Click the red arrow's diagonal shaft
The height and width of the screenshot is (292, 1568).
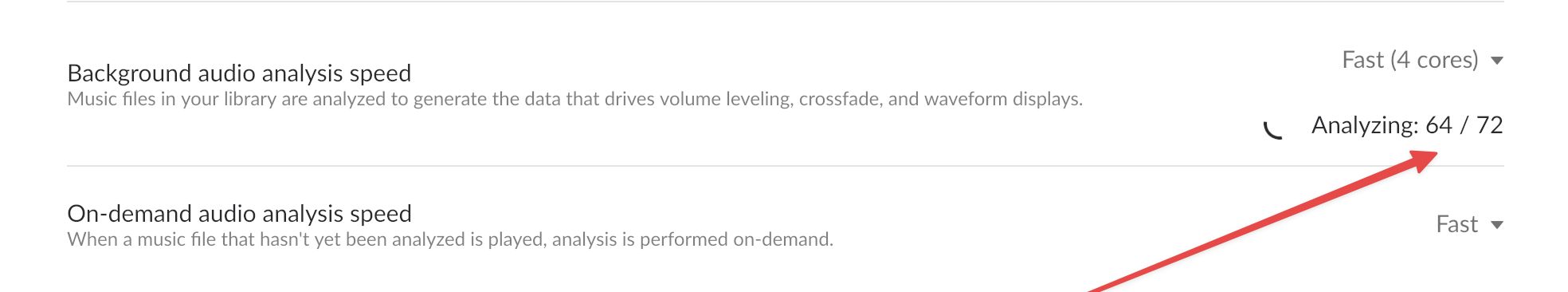(1251, 226)
